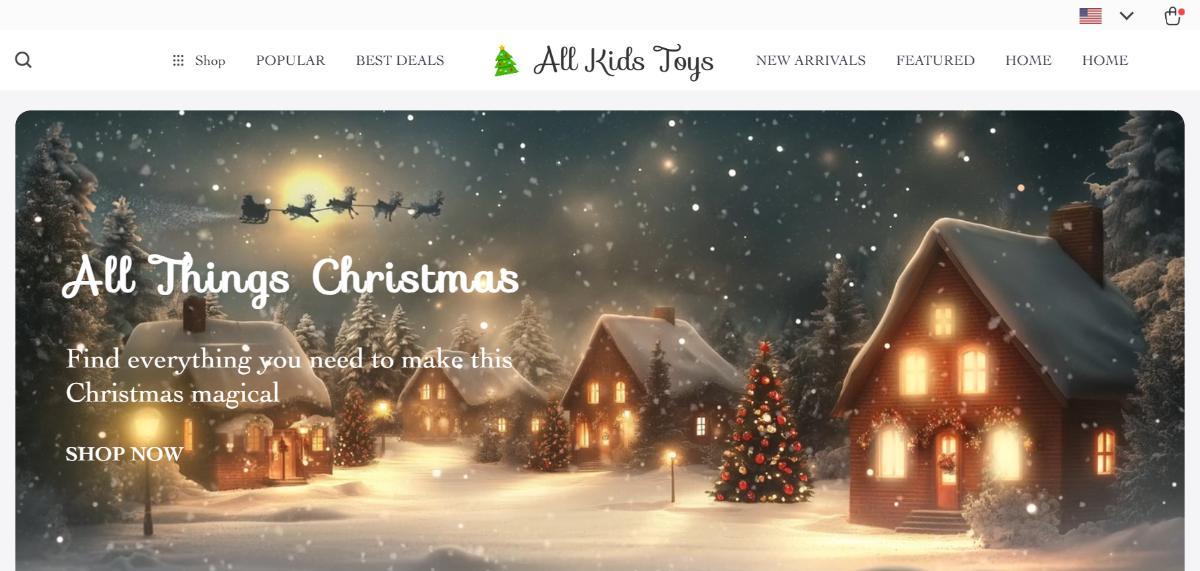
Task: Click the All Things Christmas heading
Action: 291,278
